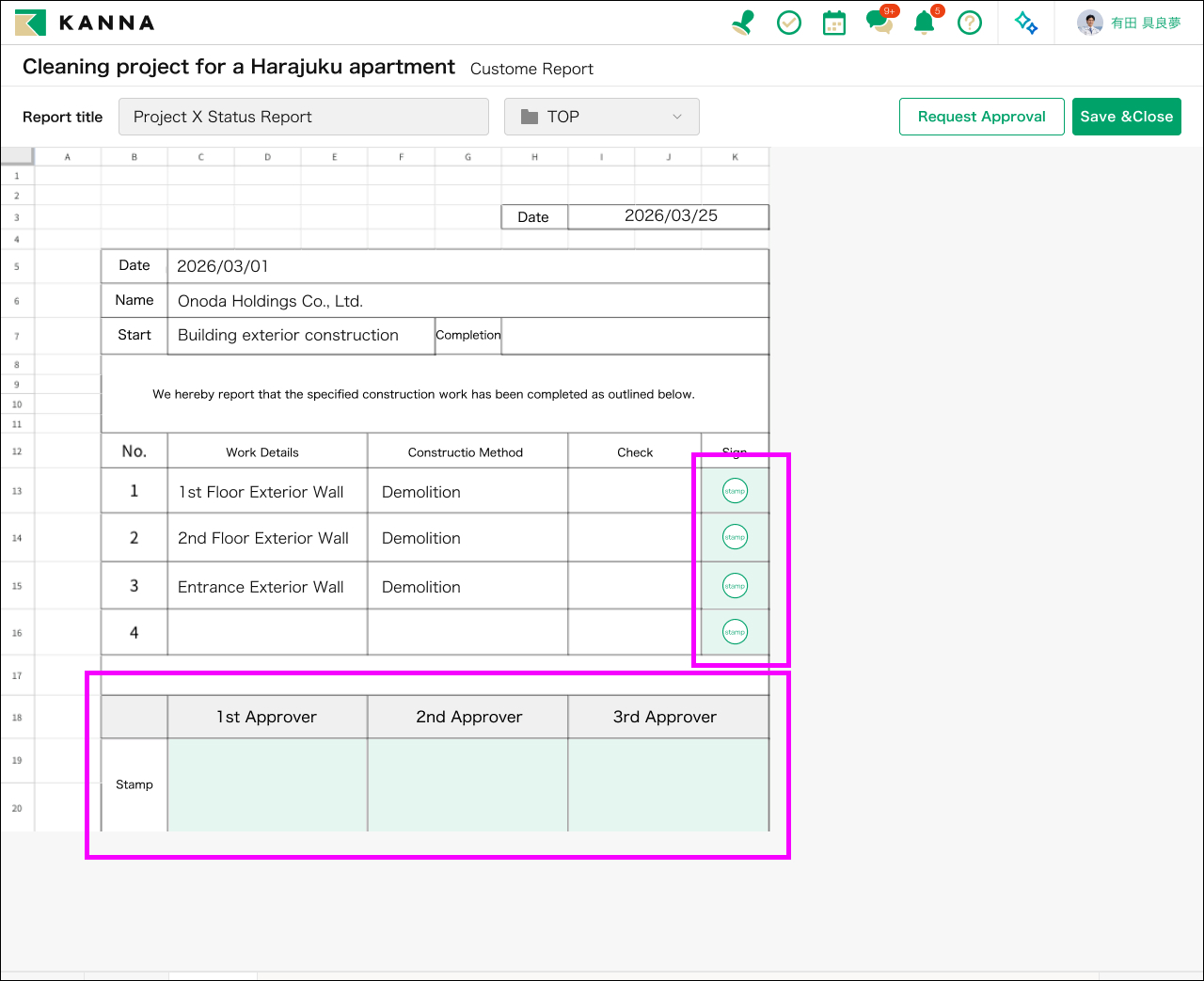View notifications via the bell icon
The height and width of the screenshot is (981, 1204).
pyautogui.click(x=926, y=23)
